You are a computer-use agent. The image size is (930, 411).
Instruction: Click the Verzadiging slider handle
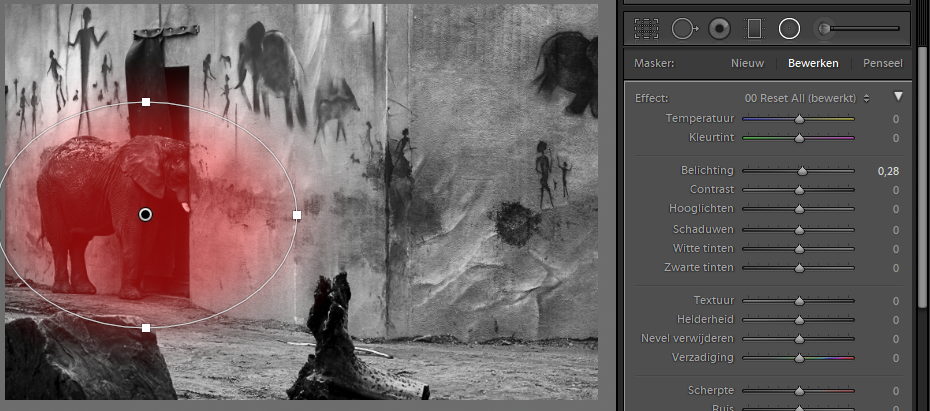799,358
